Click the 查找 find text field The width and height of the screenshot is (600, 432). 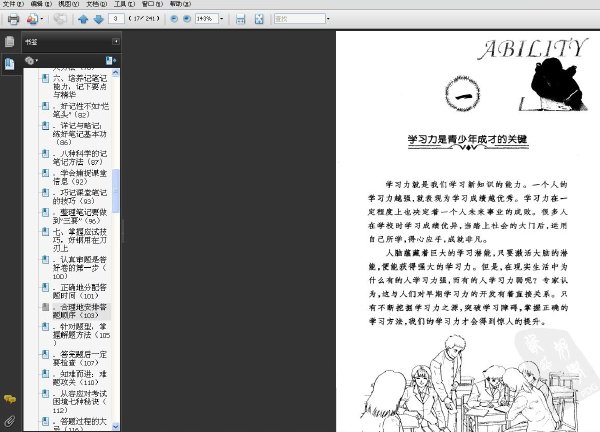point(300,18)
